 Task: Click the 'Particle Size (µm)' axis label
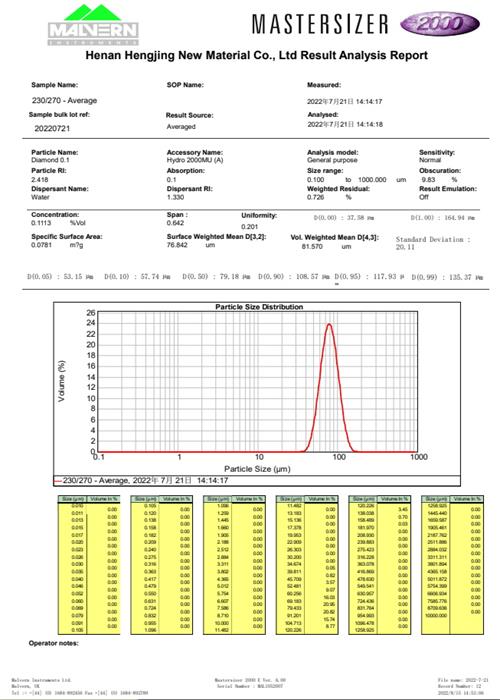257,469
